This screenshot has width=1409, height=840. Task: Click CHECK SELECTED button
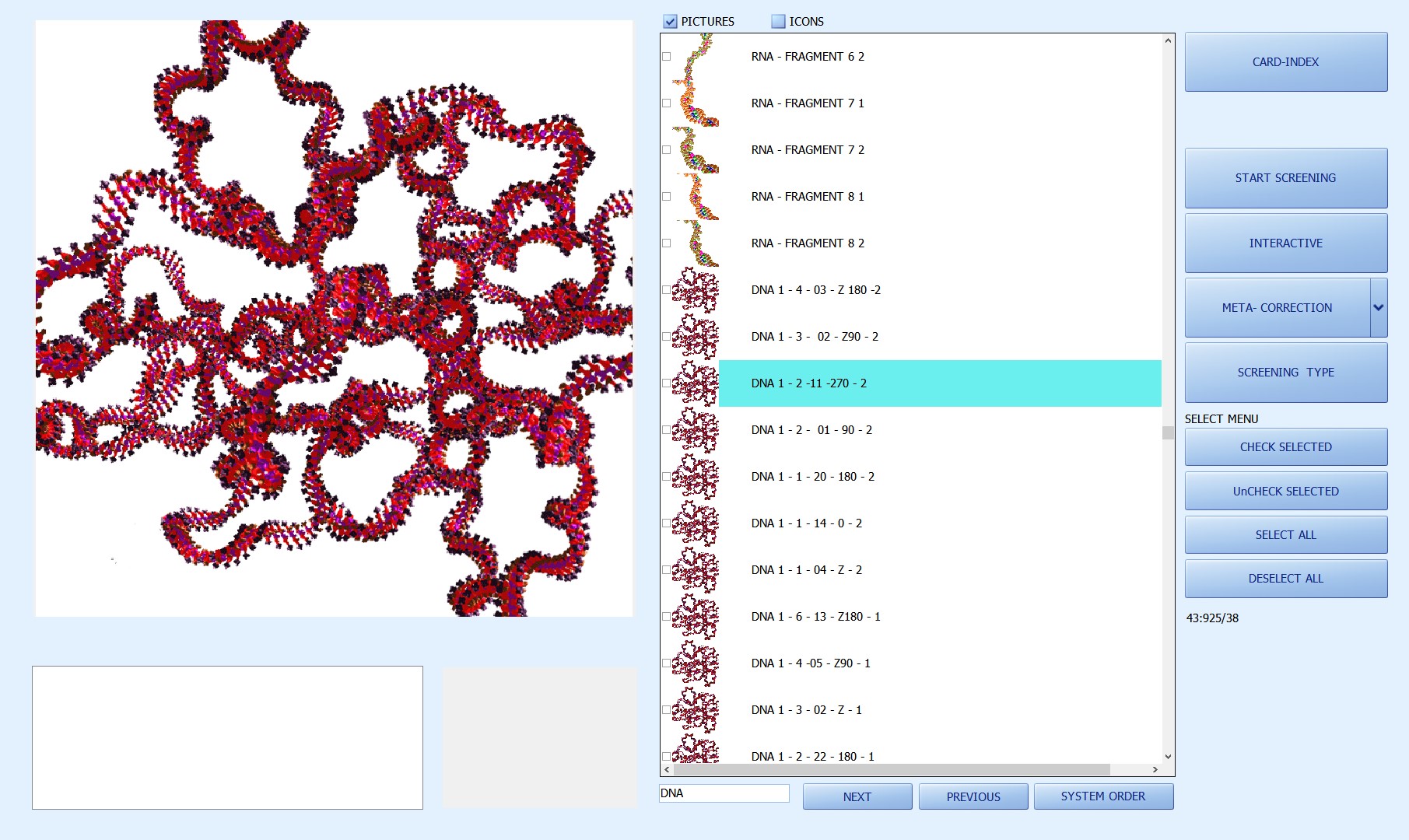point(1286,447)
